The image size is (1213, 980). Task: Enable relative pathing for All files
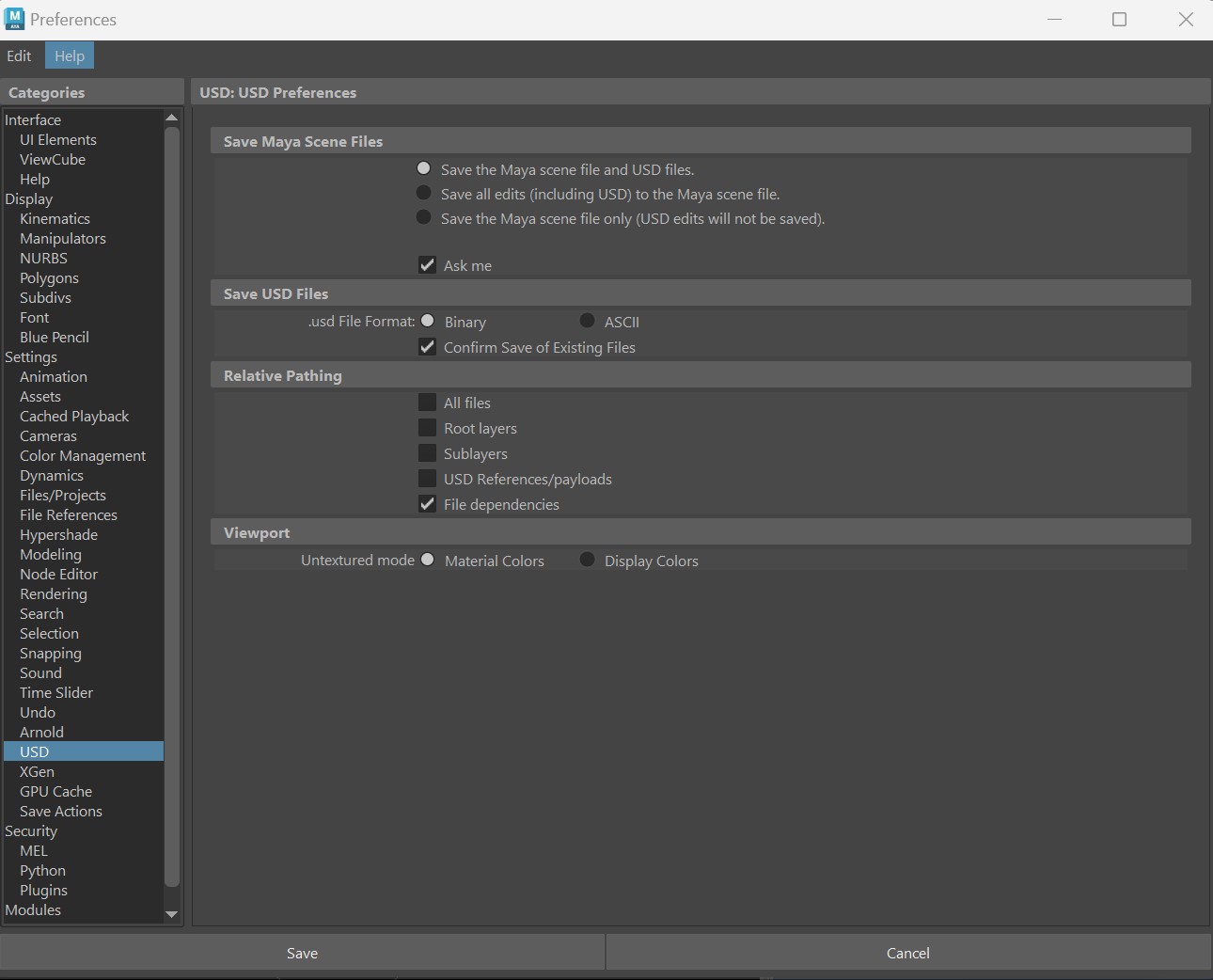427,403
